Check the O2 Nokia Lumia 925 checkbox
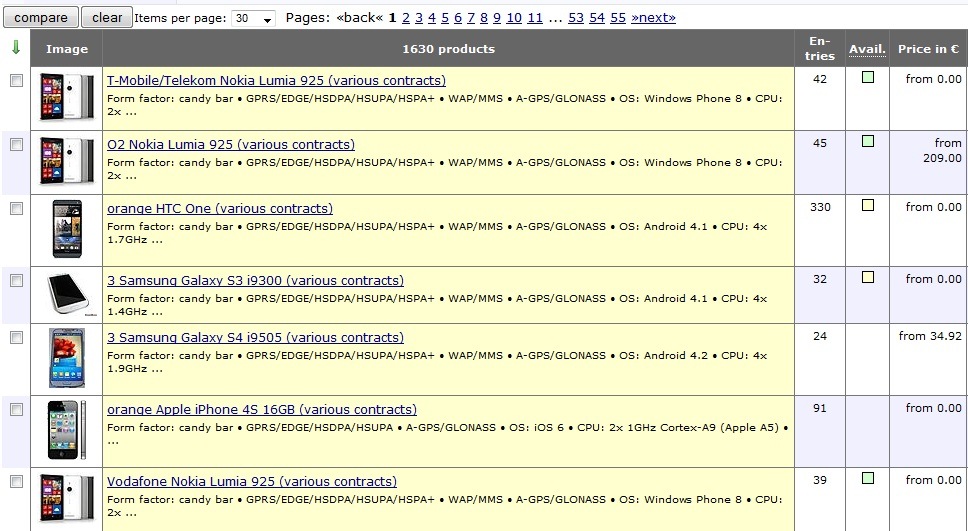968x531 pixels. click(x=17, y=144)
